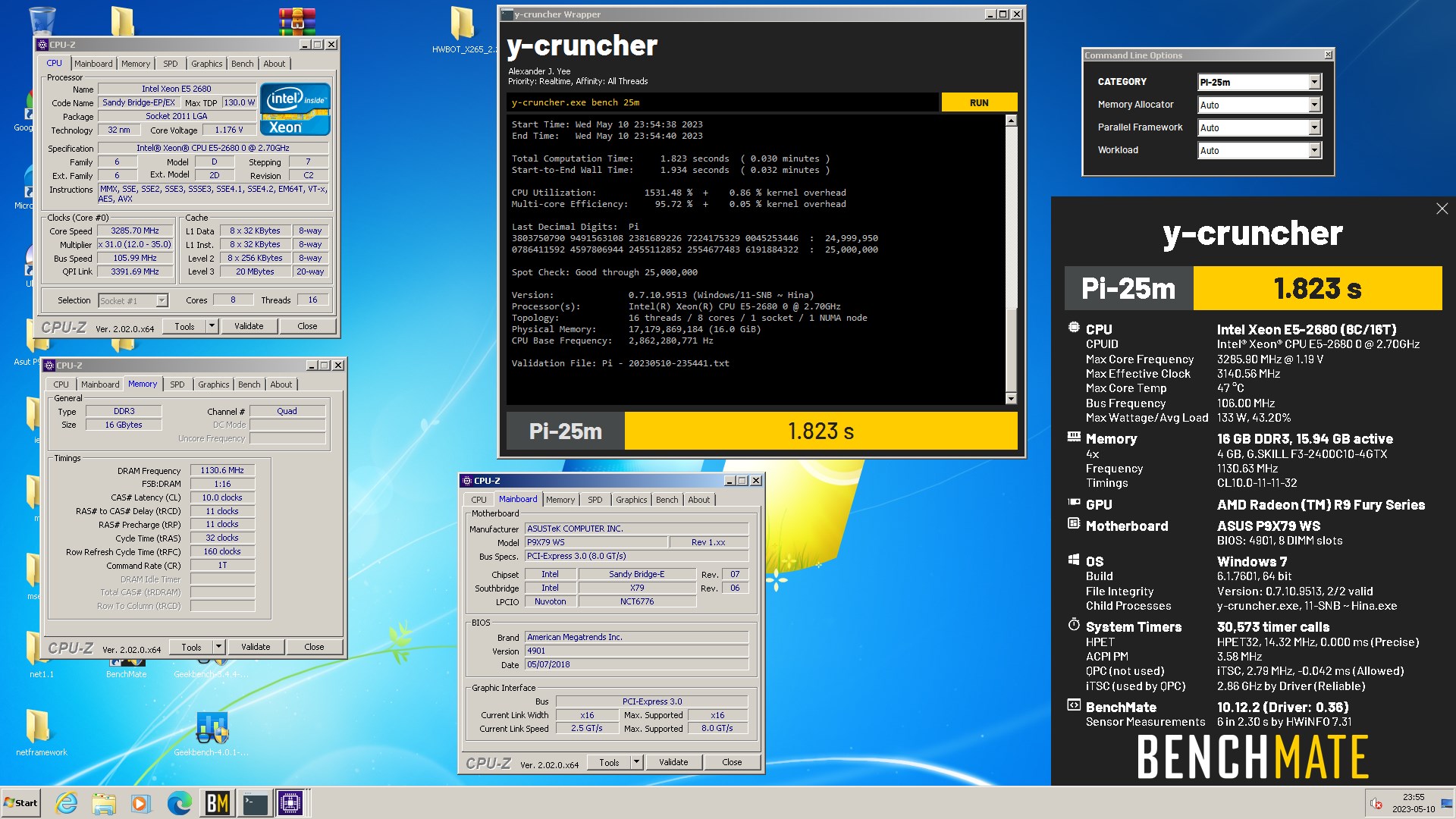
Task: Click the BenchMate section icon in result panel
Action: [1074, 705]
